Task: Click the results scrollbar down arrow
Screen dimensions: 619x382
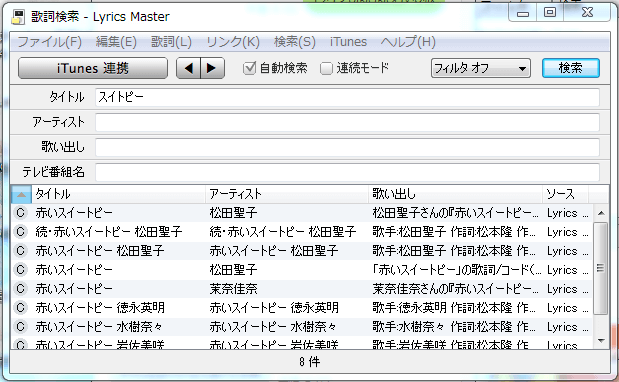Action: 601,340
